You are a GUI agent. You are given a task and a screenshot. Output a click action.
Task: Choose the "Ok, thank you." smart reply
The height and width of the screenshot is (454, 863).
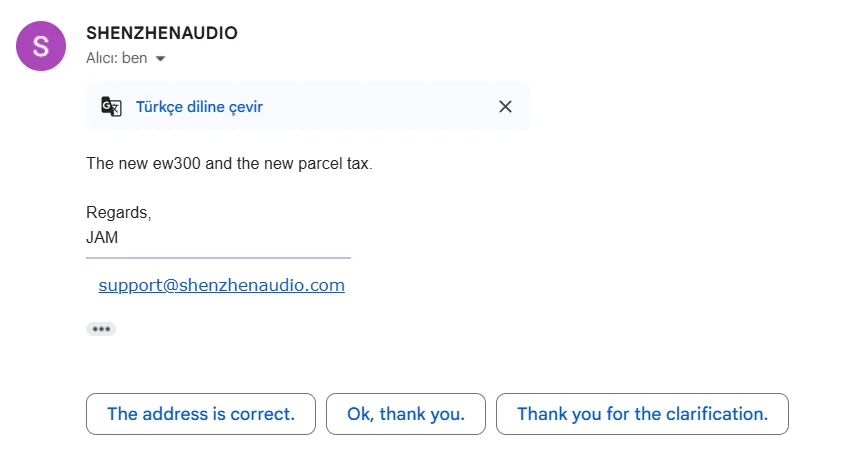tap(406, 414)
